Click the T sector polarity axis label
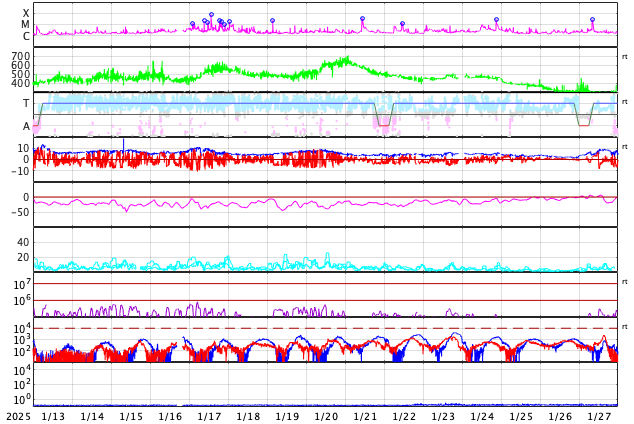The width and height of the screenshot is (634, 424). (x=26, y=103)
